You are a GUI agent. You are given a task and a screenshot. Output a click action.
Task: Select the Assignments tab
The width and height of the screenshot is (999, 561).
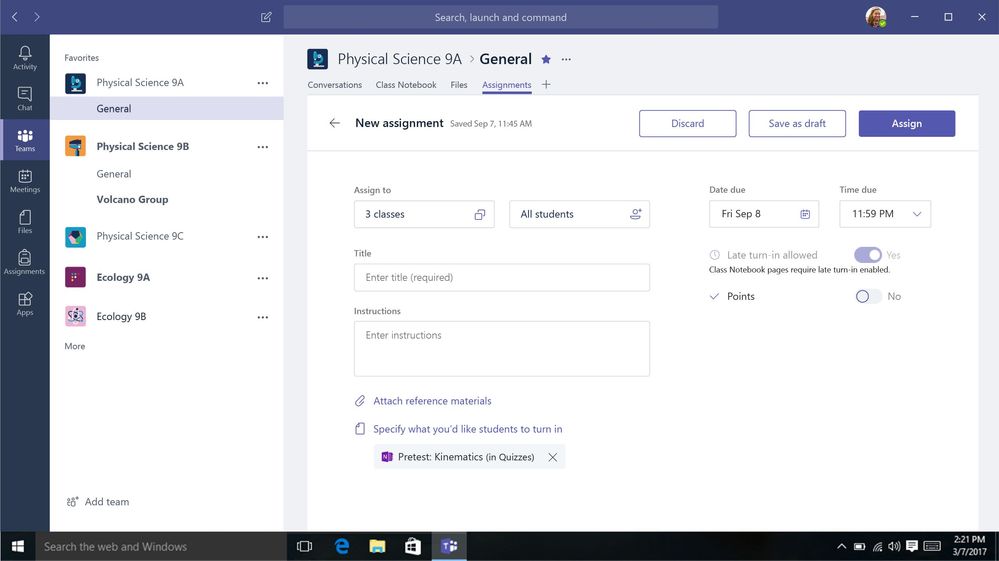[x=507, y=85]
